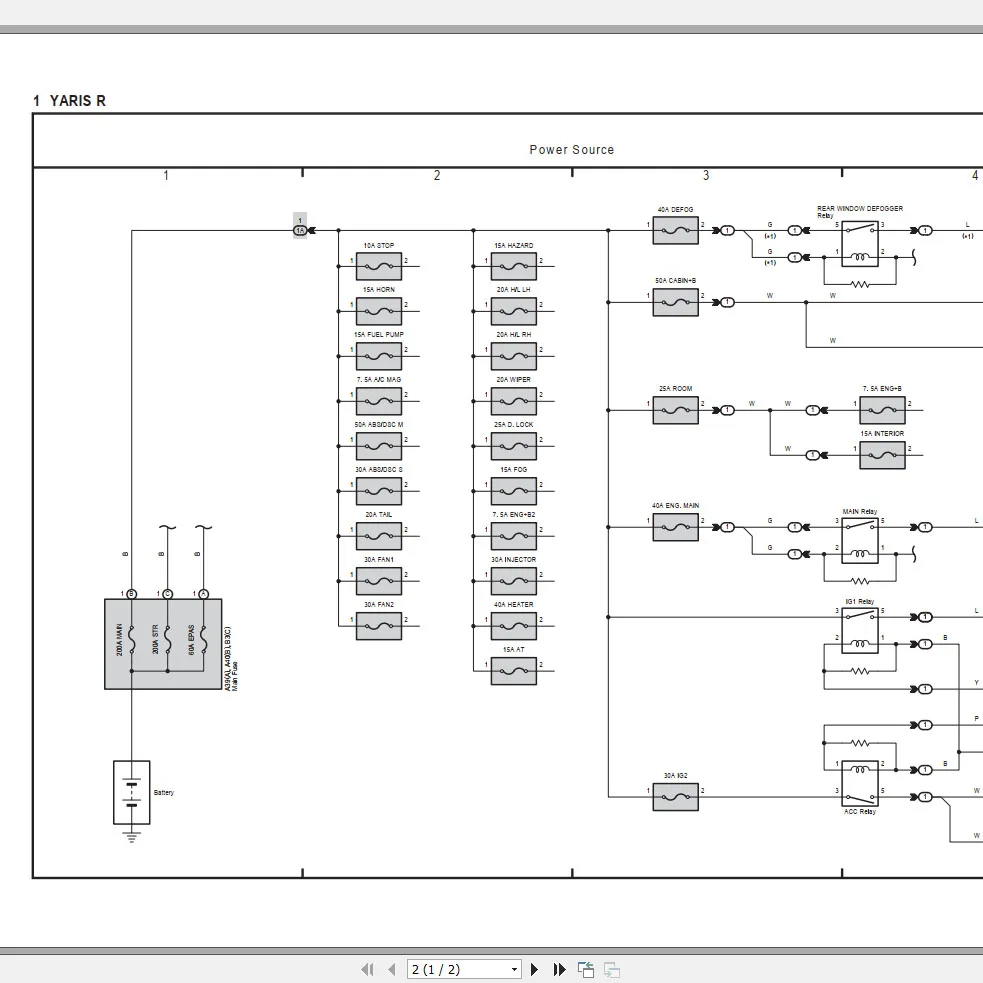The image size is (983, 983).
Task: Click the 'REAR WINDOW DEFOGGER Relay' label
Action: [x=859, y=212]
